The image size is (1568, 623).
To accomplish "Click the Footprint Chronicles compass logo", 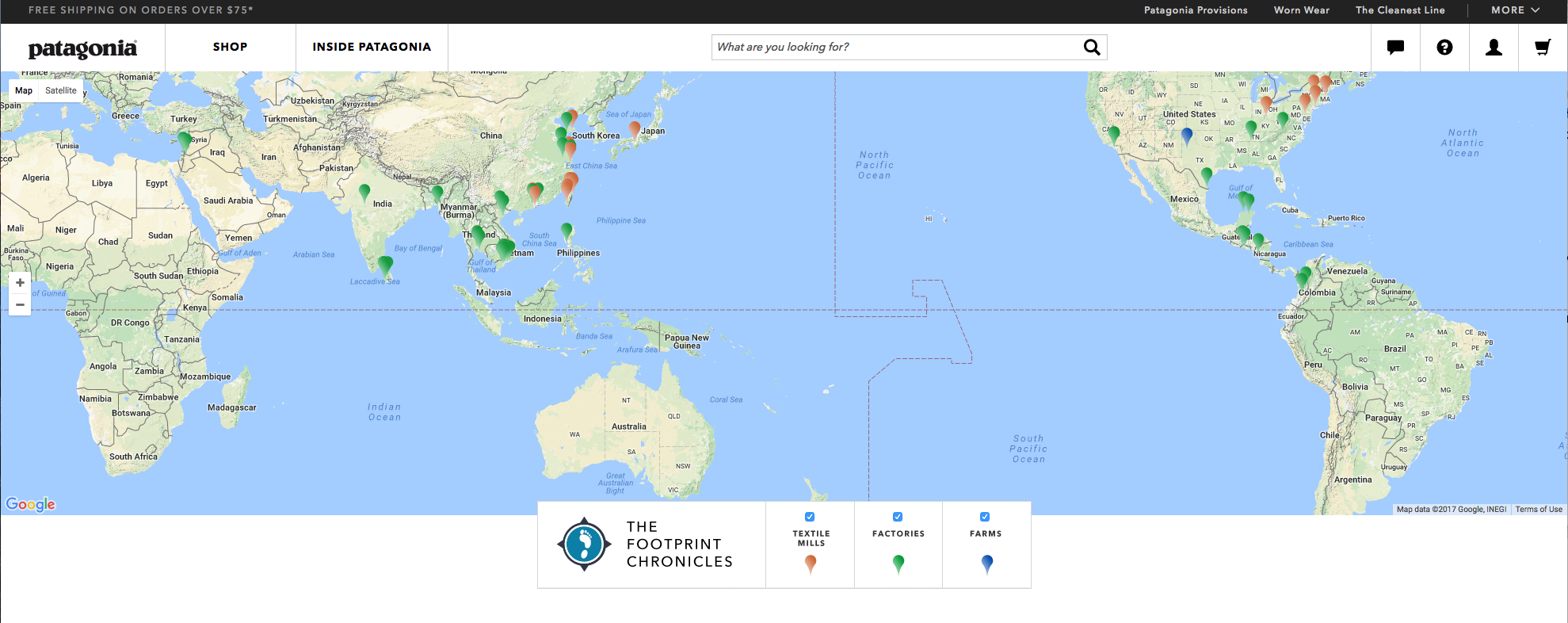I will pos(584,545).
